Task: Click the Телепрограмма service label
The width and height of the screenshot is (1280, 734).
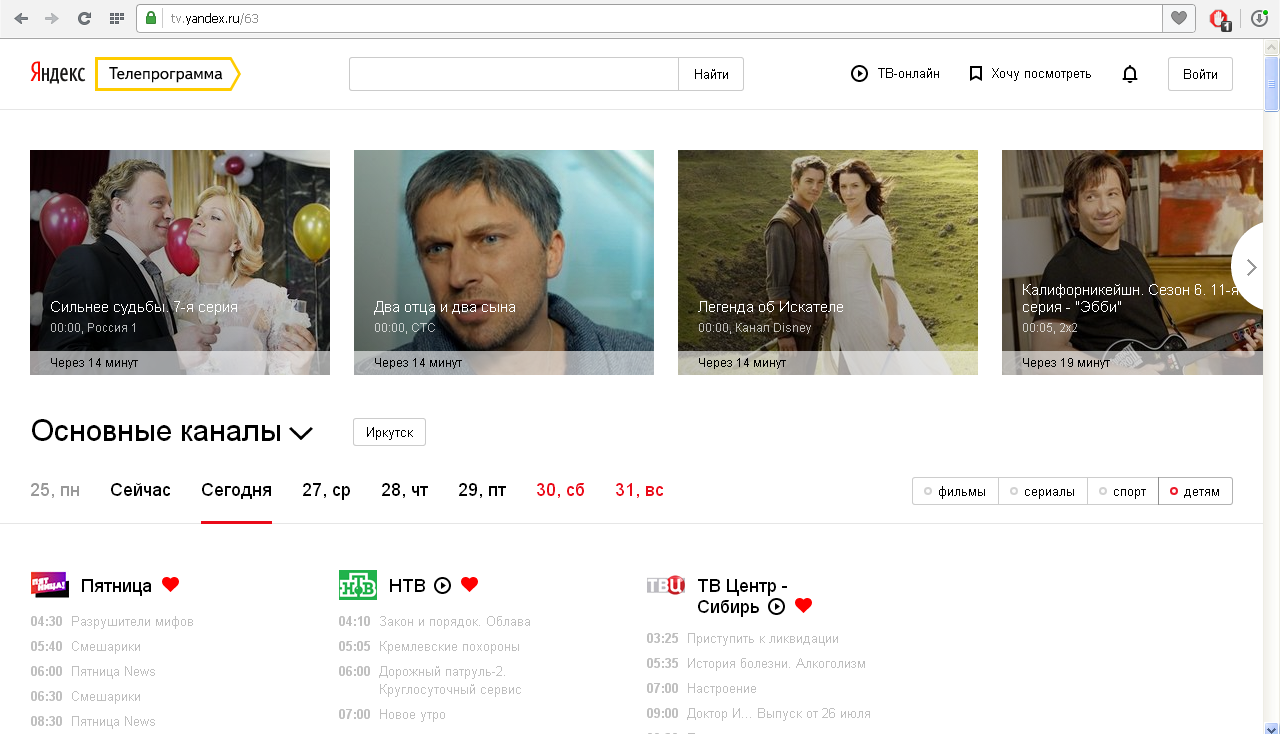Action: 166,74
